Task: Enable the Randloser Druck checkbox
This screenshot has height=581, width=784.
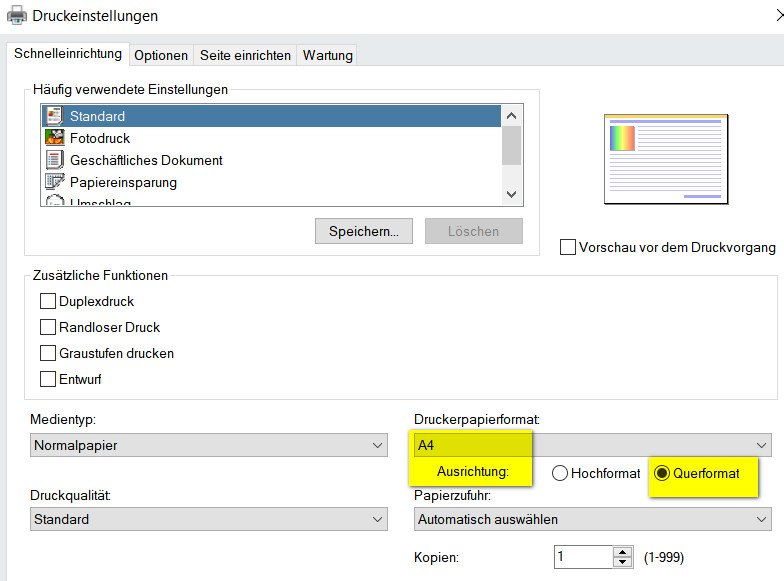Action: pos(48,327)
